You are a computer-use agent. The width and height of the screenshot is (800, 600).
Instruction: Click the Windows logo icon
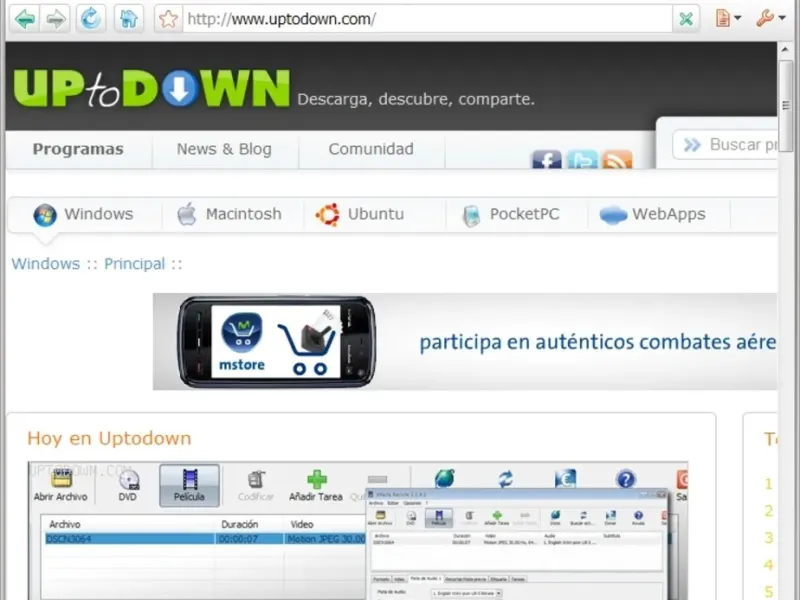tap(45, 215)
